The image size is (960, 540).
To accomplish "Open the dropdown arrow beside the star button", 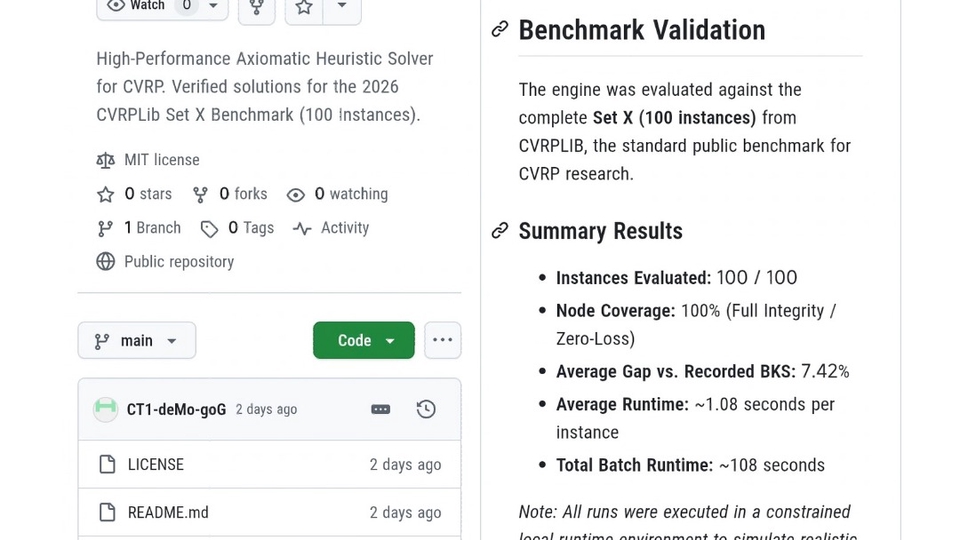I will pyautogui.click(x=342, y=8).
